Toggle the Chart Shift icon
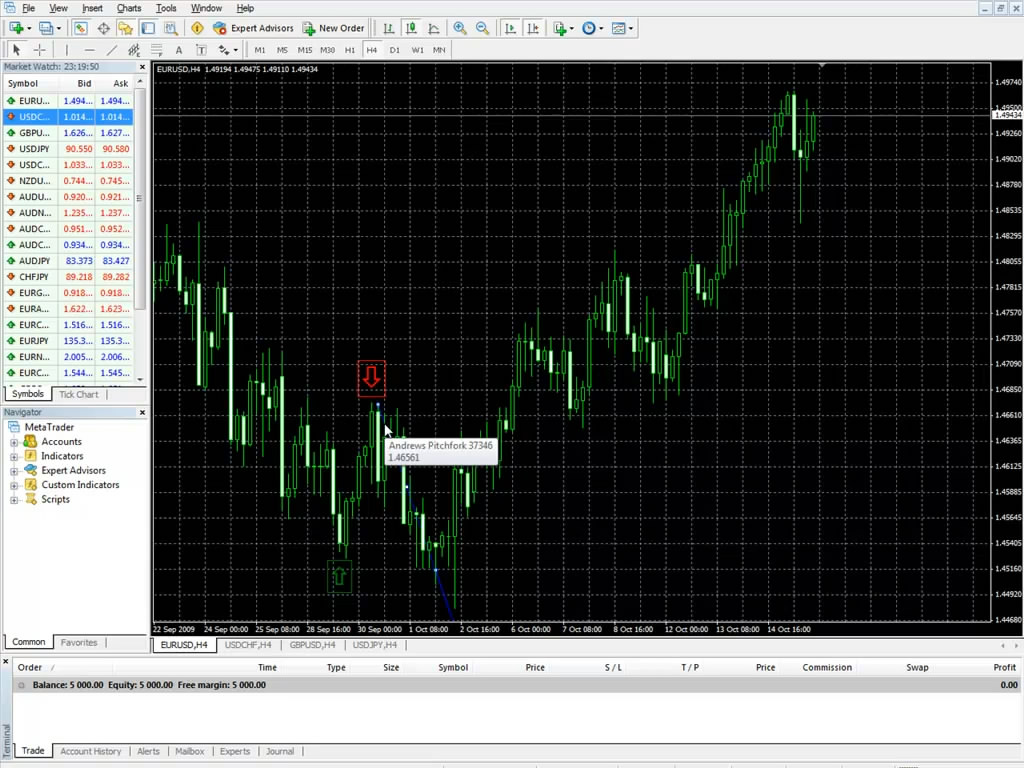1024x768 pixels. coord(533,28)
